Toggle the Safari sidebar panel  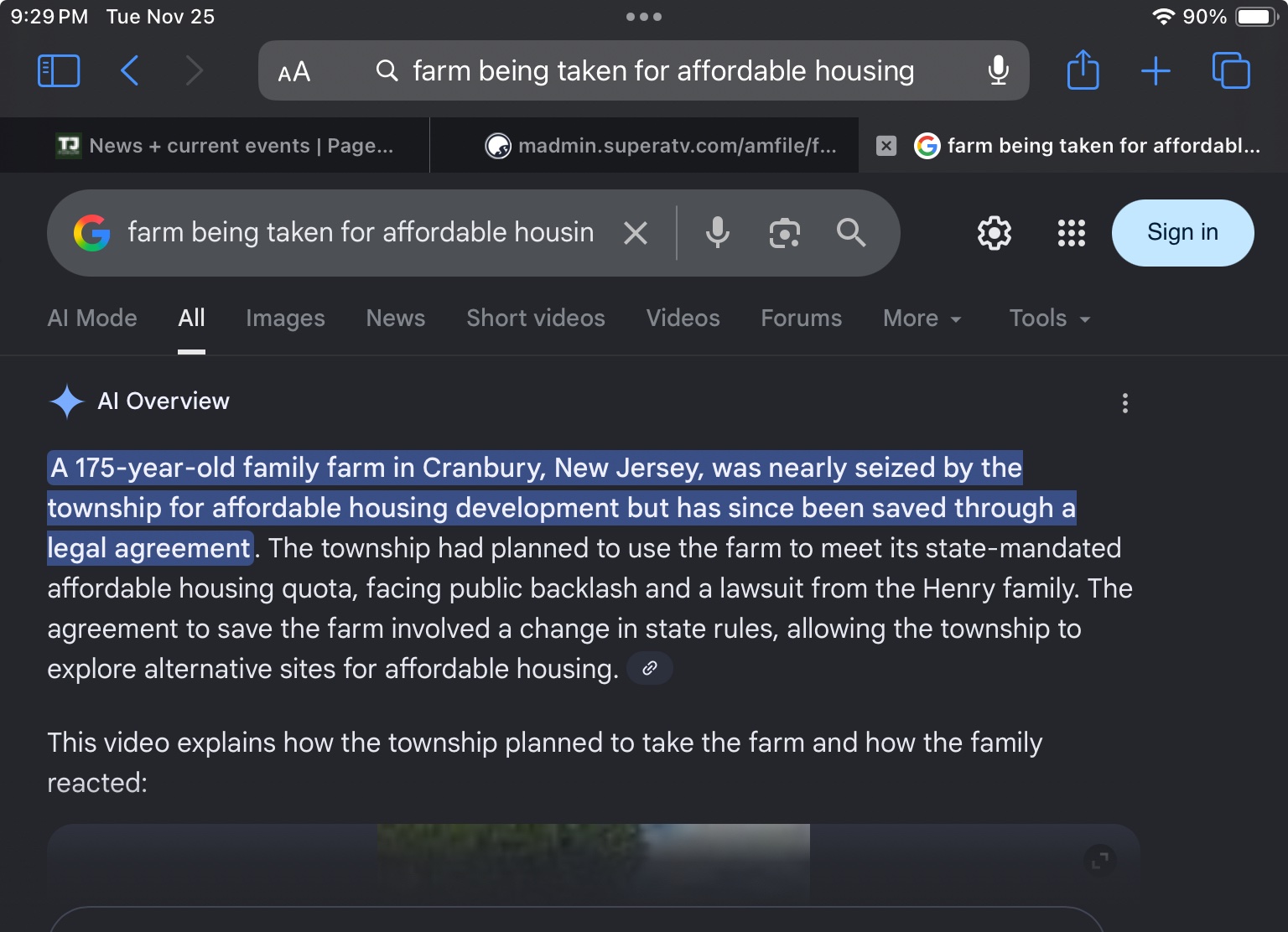point(59,70)
